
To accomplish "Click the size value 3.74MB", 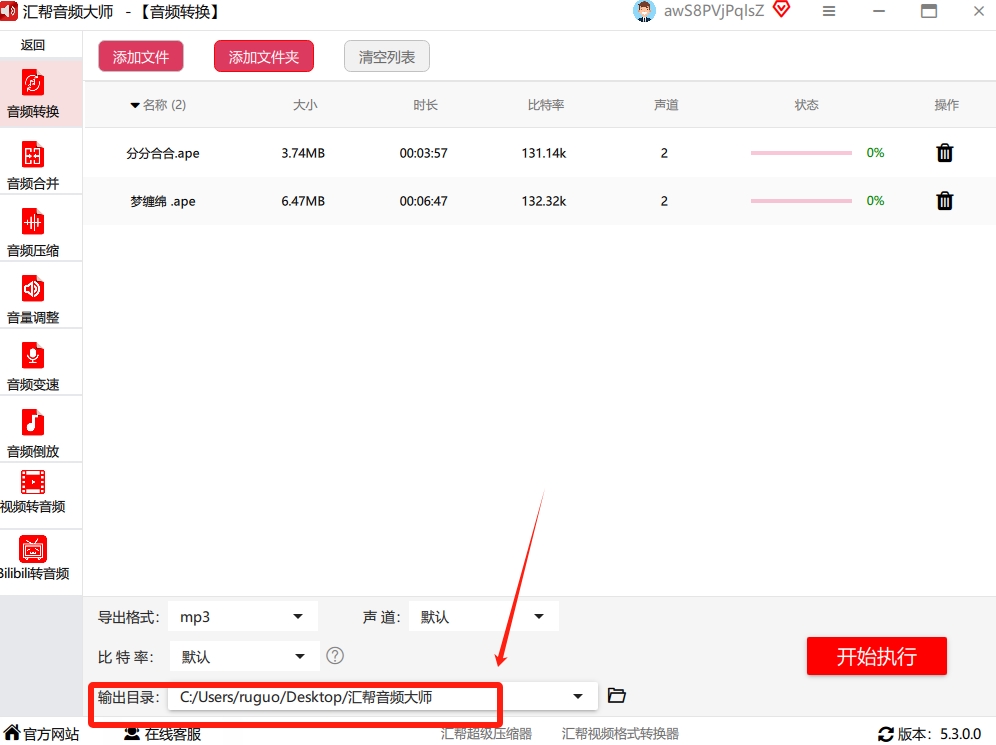I will click(303, 153).
